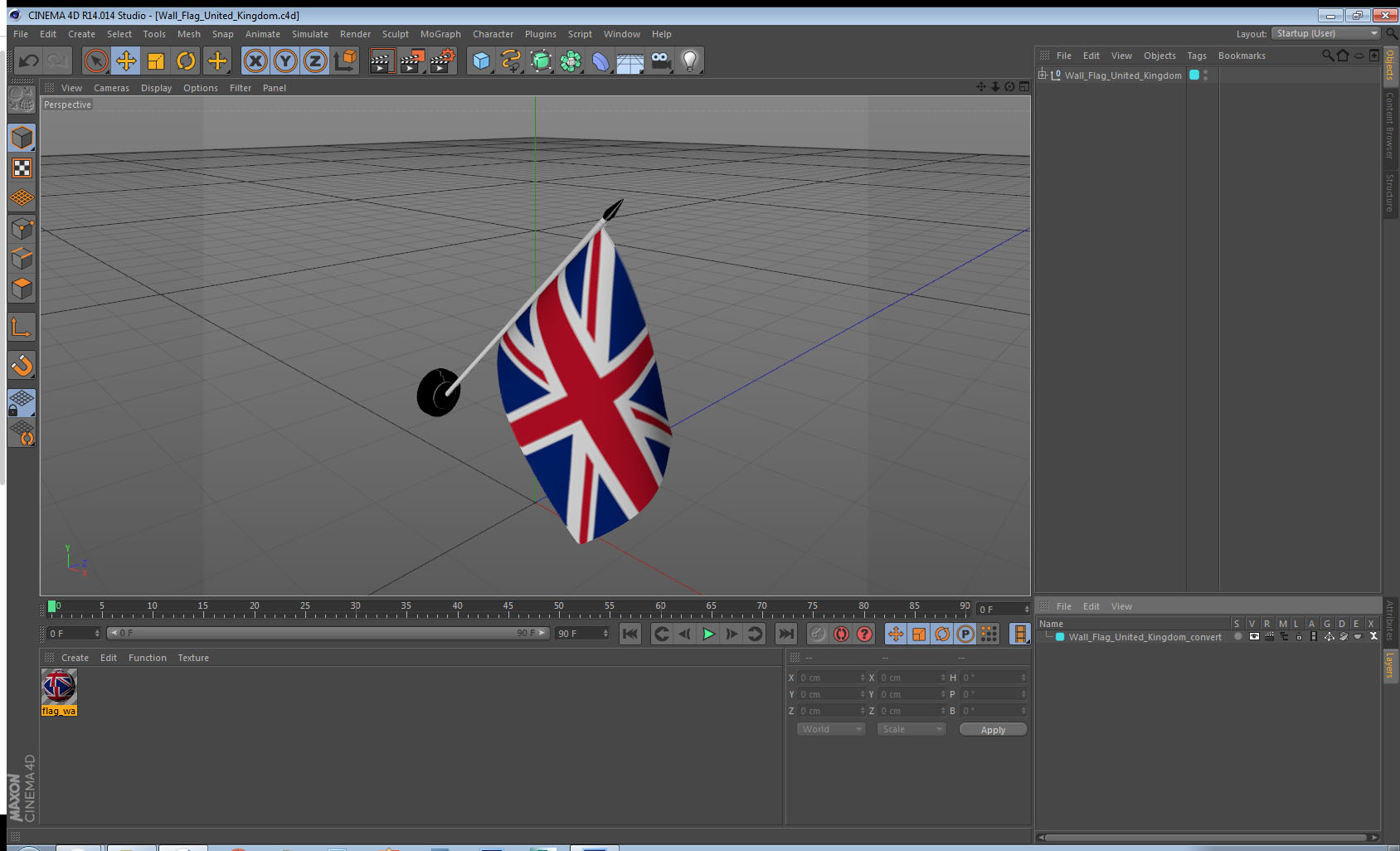Viewport: 1400px width, 851px height.
Task: Toggle locked workplane icon
Action: (22, 403)
